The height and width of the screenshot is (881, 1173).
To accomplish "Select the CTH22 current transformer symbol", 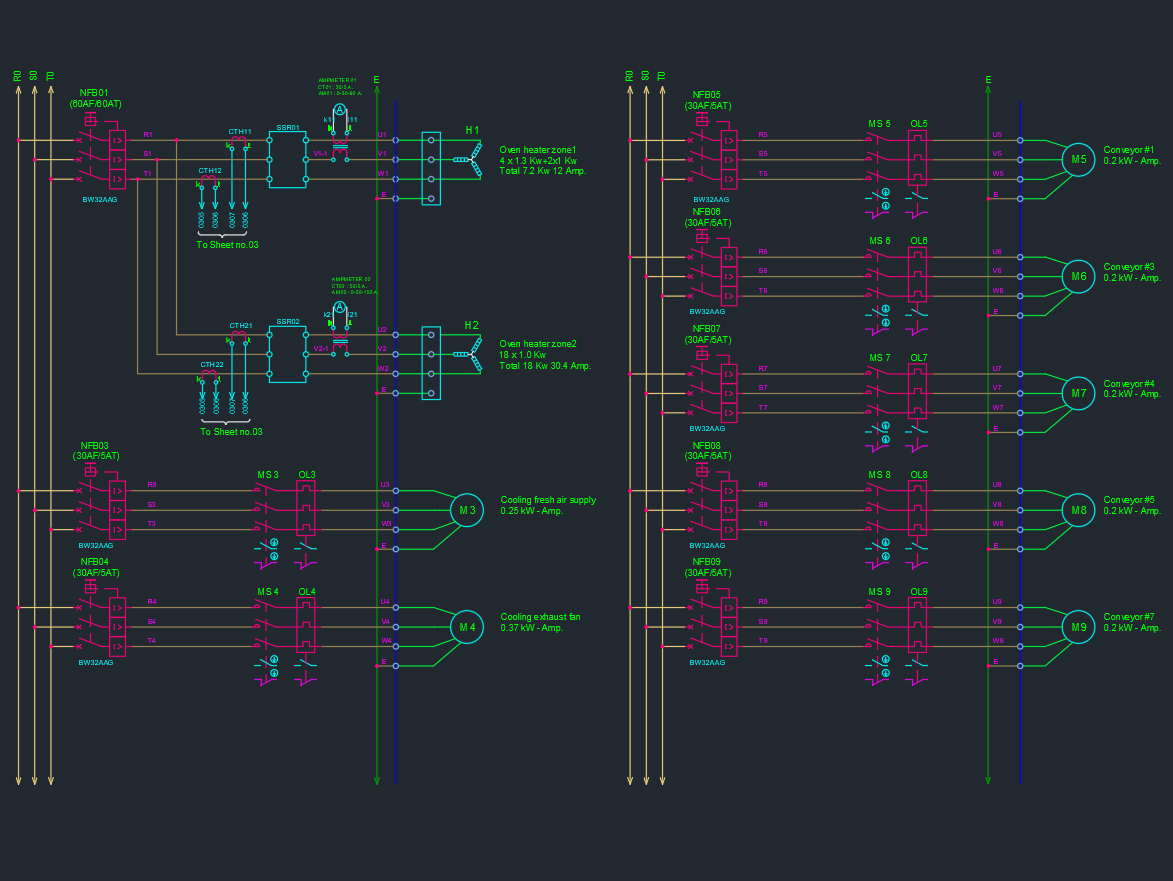I will point(209,375).
